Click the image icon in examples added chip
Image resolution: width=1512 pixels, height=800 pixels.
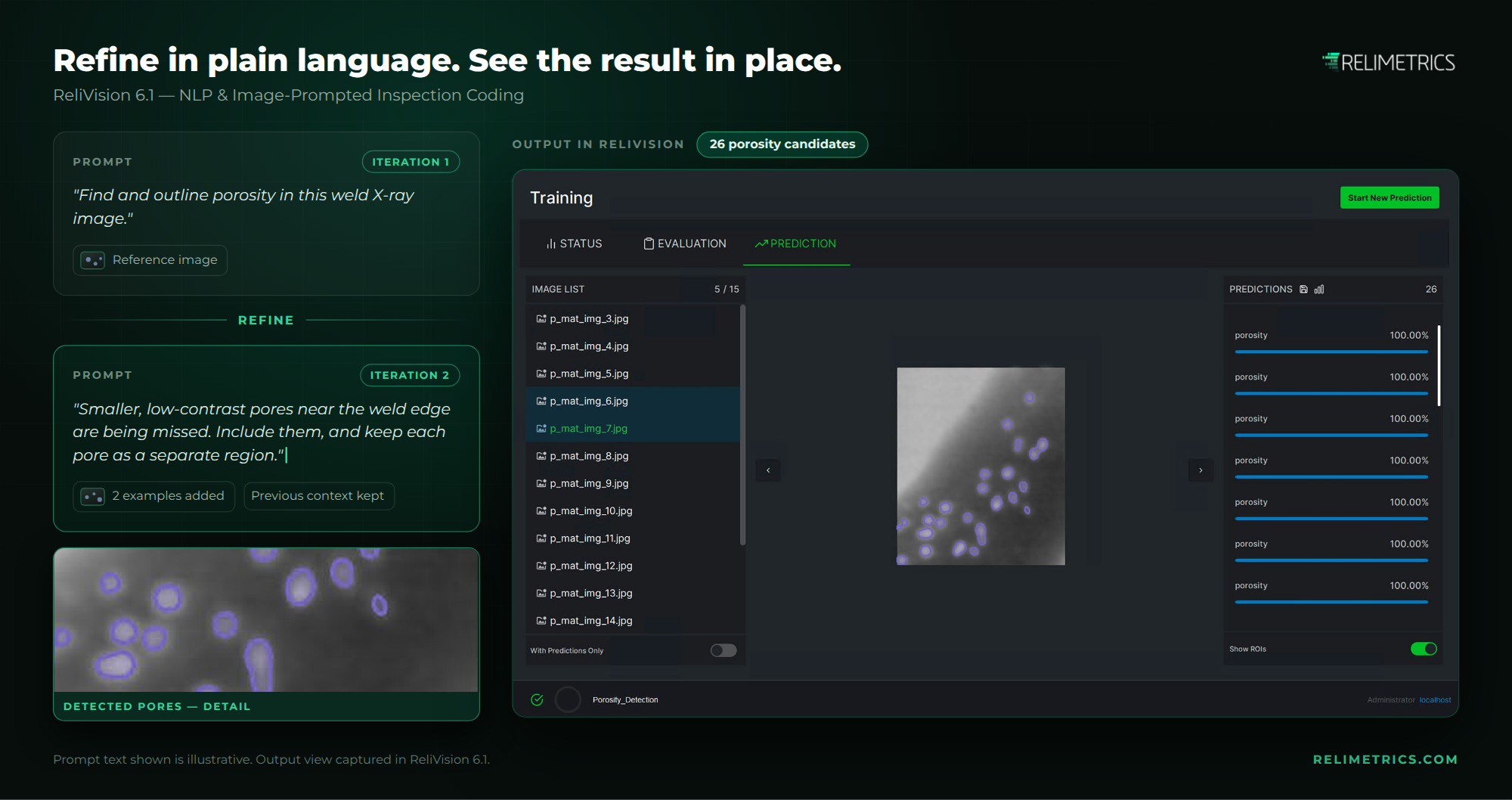[x=93, y=496]
